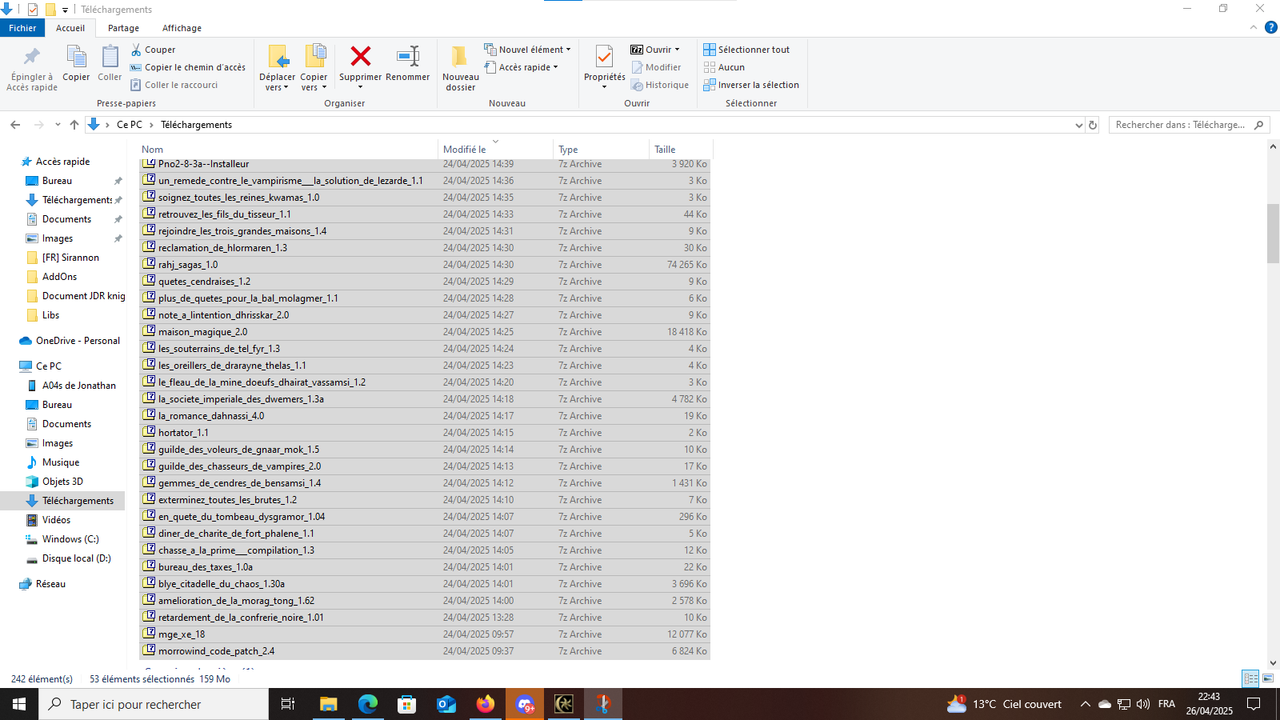Viewport: 1280px width, 720px height.
Task: Open the address bar history dropdown
Action: pos(1078,125)
